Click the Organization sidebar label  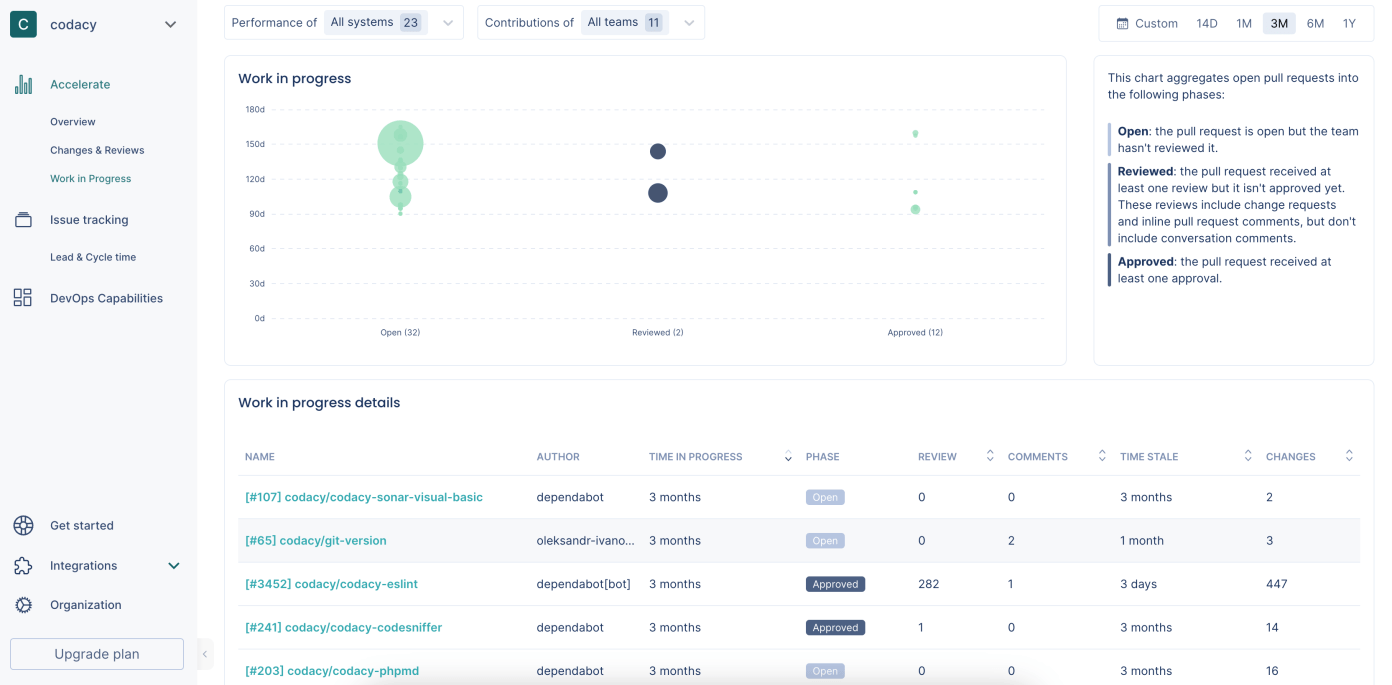(86, 605)
